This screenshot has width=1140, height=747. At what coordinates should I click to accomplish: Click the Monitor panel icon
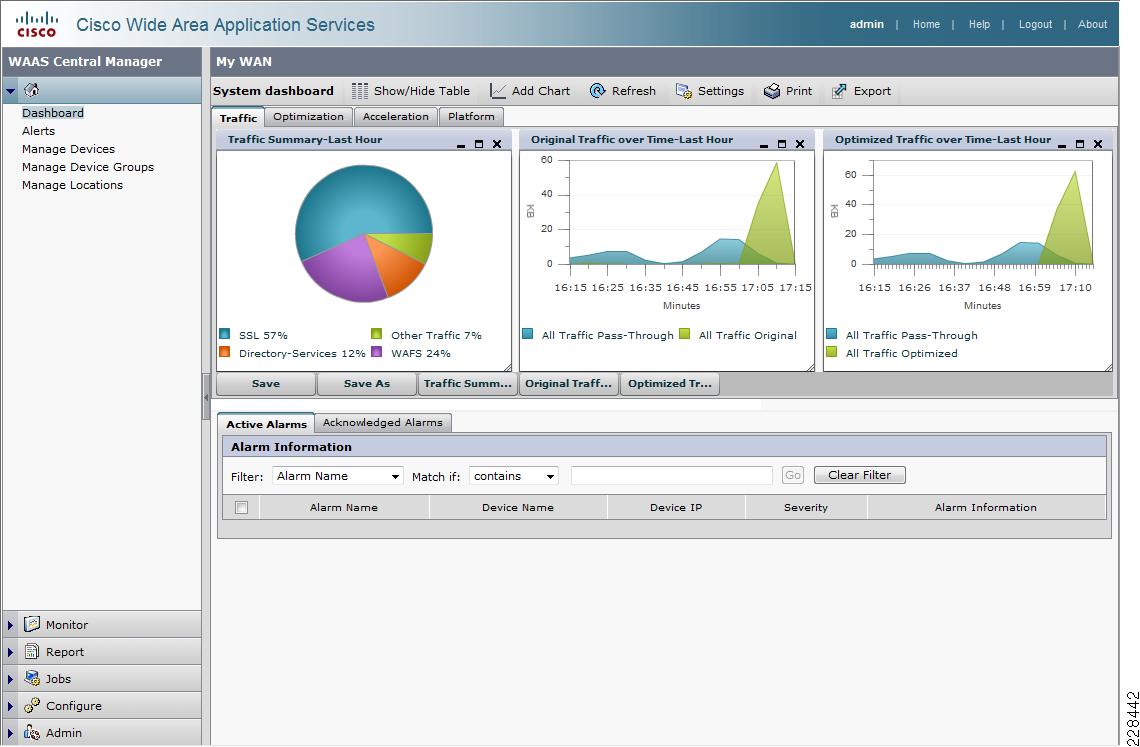click(31, 624)
